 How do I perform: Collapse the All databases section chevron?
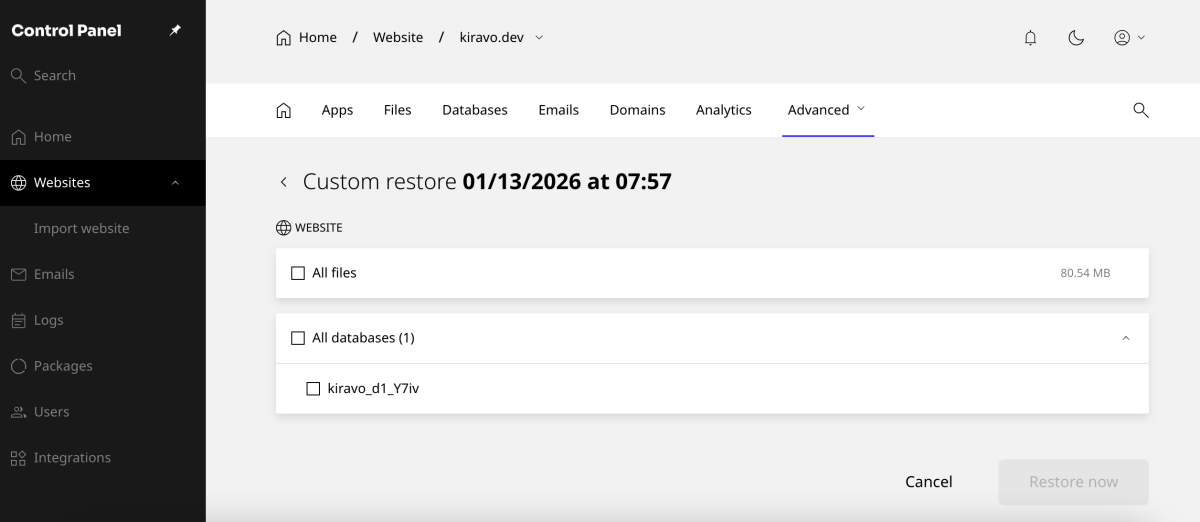[1125, 338]
